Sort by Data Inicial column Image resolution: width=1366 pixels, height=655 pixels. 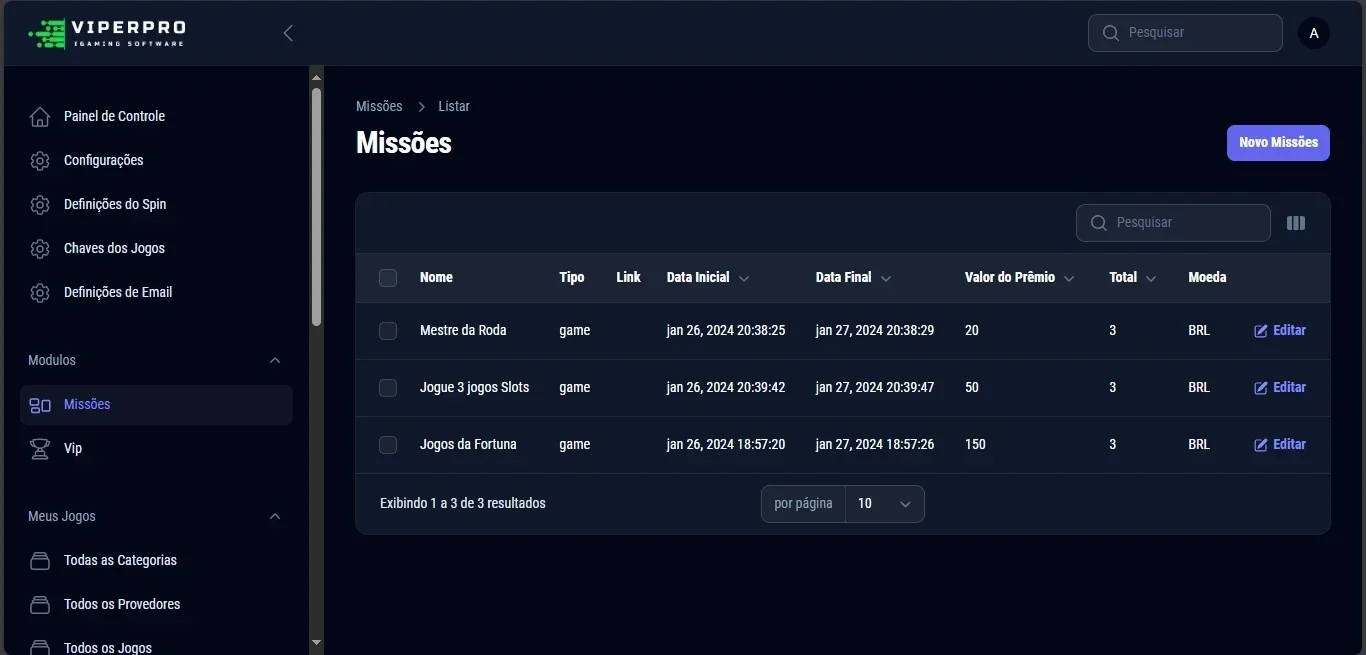pyautogui.click(x=708, y=278)
